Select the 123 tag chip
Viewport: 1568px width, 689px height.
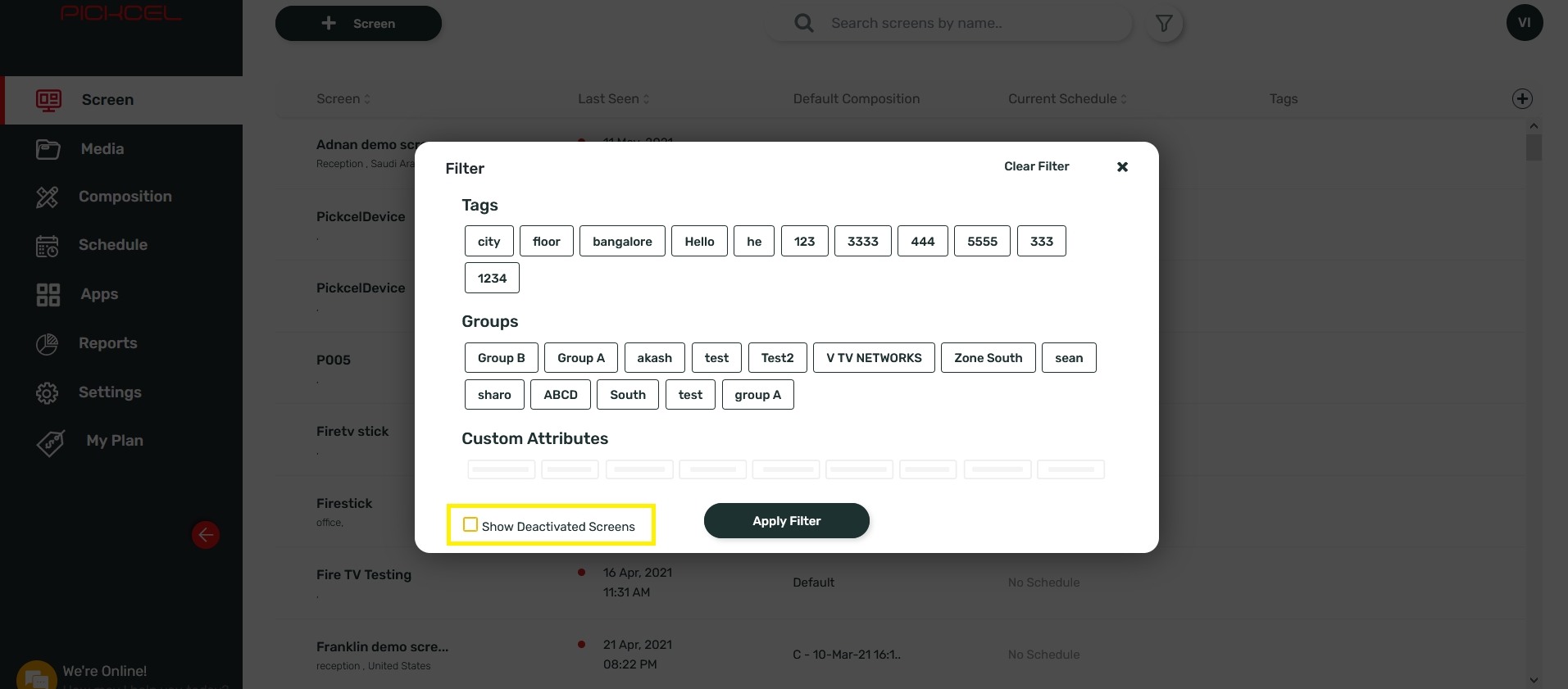(805, 241)
